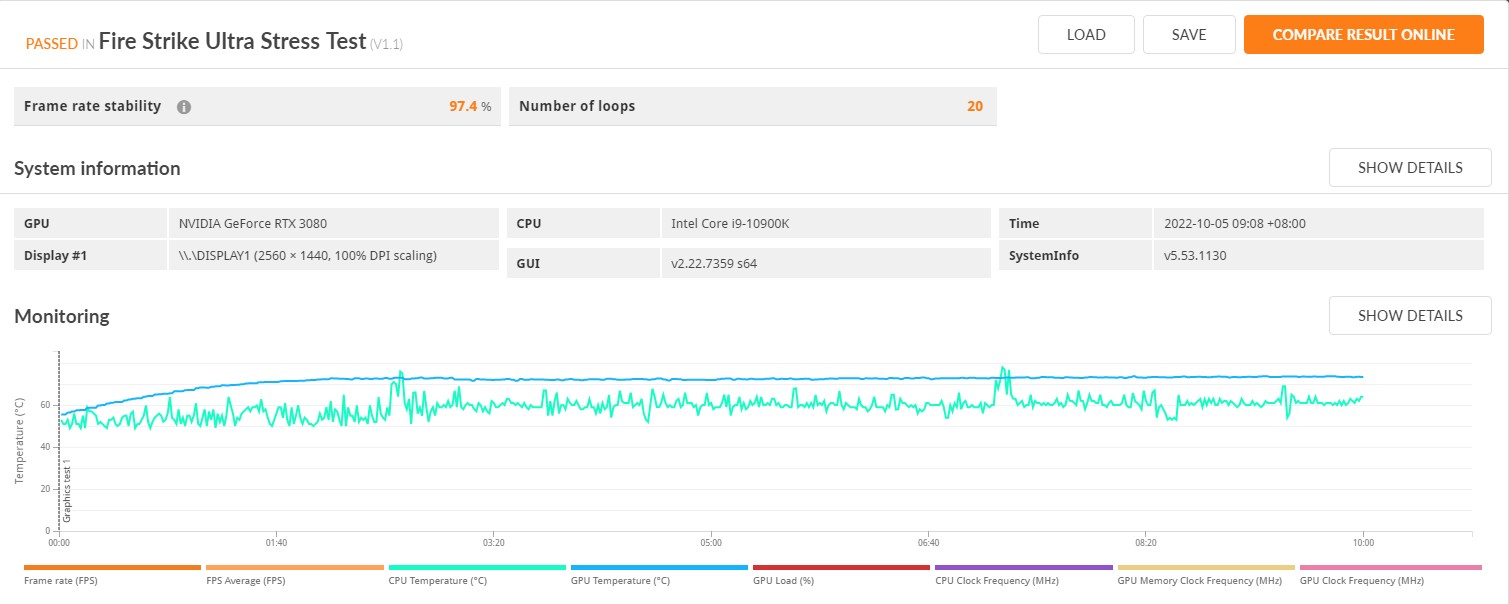This screenshot has width=1509, height=604.
Task: Toggle Frame rate (FPS) legend series
Action: point(112,575)
